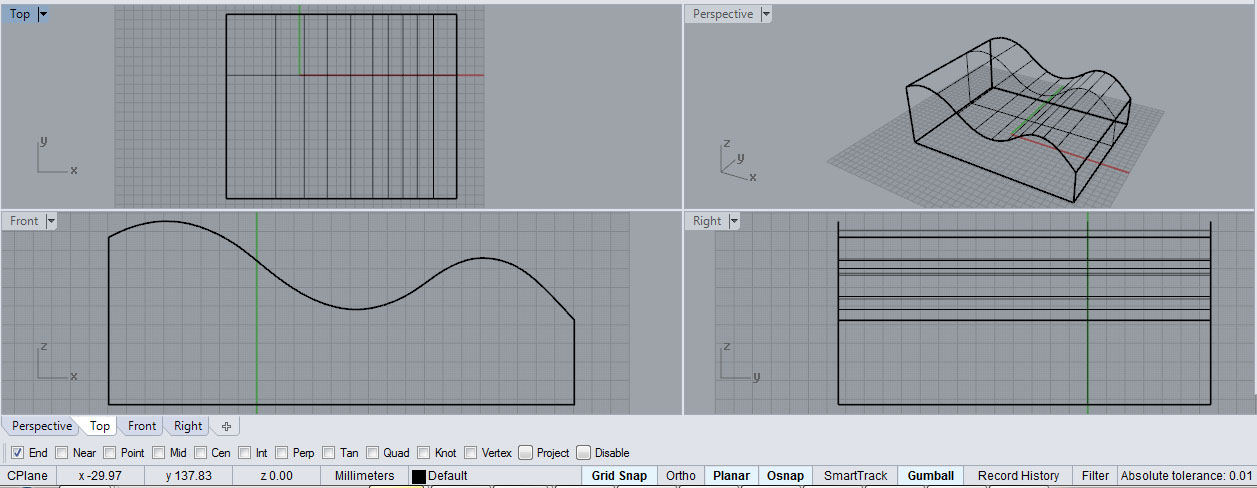The image size is (1257, 488).
Task: Enable the Tan object snap
Action: 330,453
